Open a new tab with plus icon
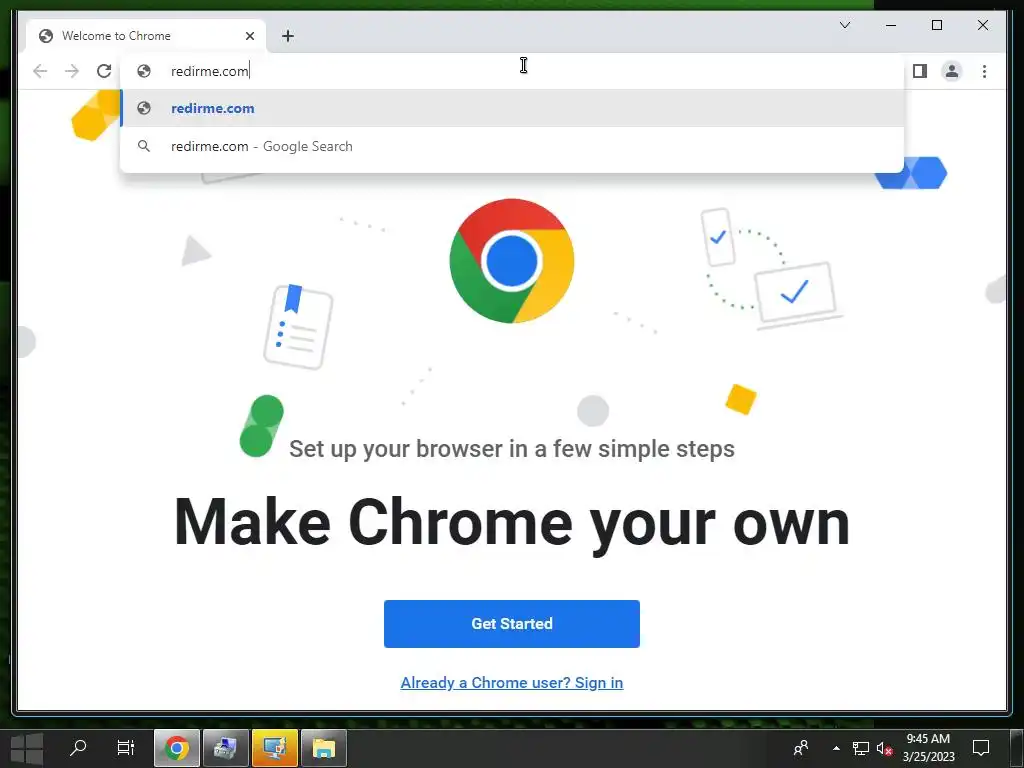The height and width of the screenshot is (768, 1024). point(287,36)
